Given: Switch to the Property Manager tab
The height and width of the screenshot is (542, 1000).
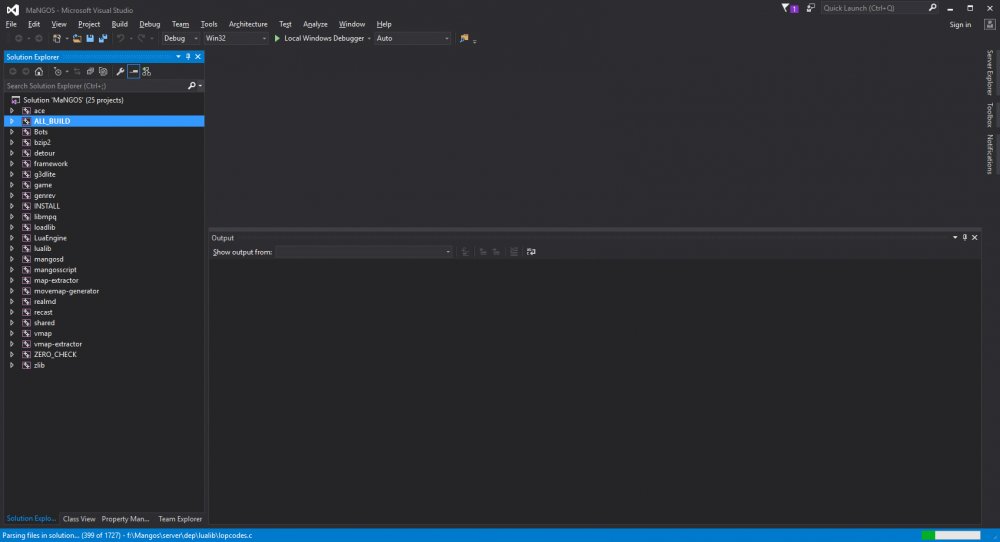Looking at the screenshot, I should 125,519.
